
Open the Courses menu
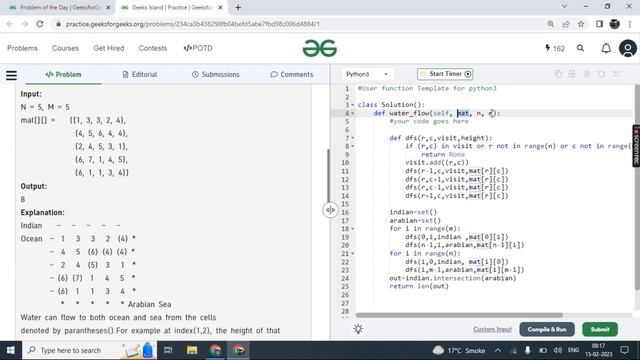tap(65, 48)
